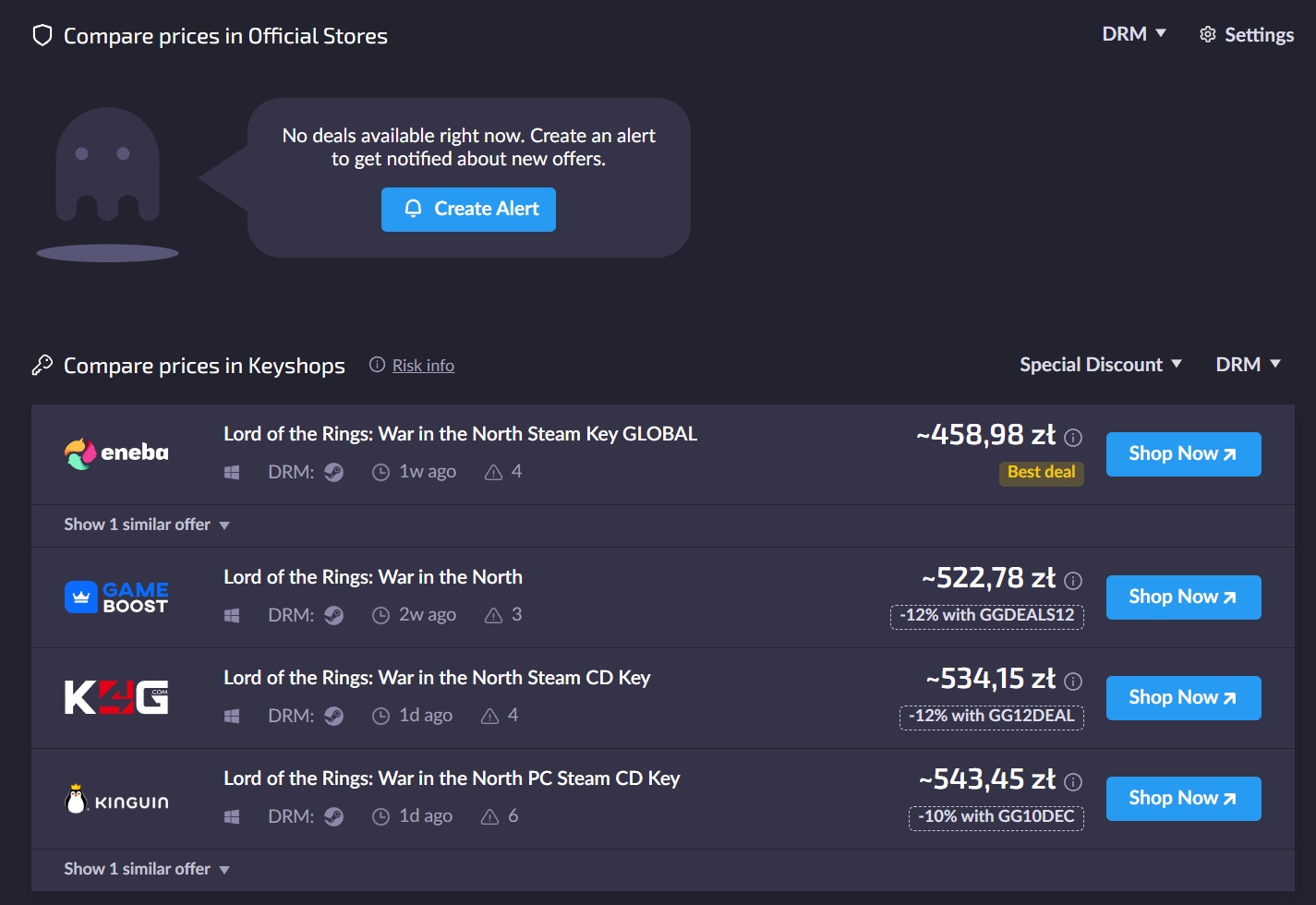This screenshot has width=1316, height=905.
Task: Click info icon beside 458,98 zł price
Action: click(x=1073, y=438)
